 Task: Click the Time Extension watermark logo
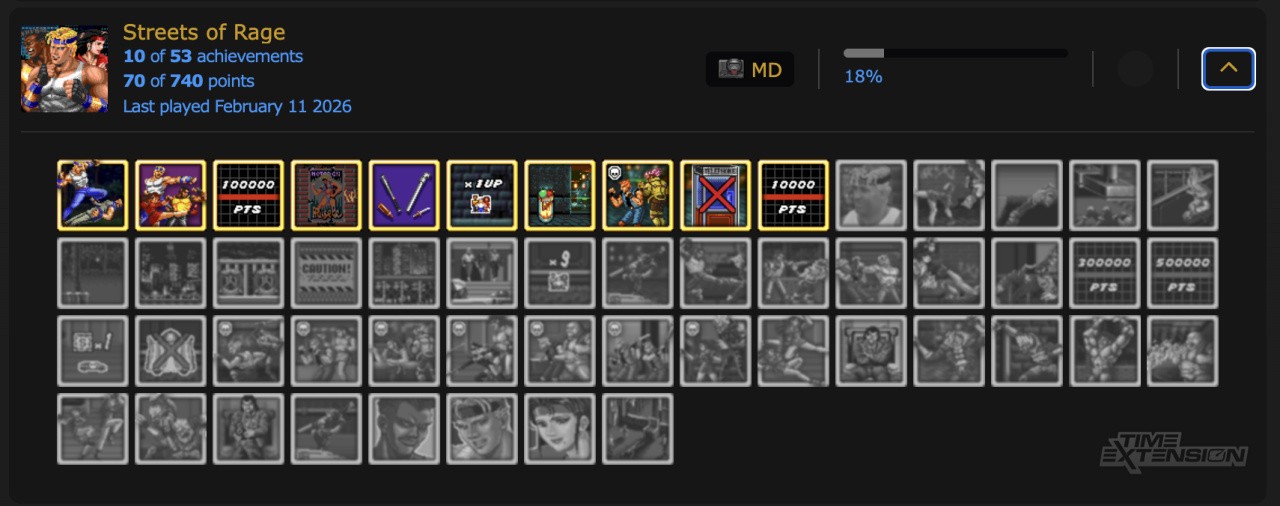click(1174, 452)
